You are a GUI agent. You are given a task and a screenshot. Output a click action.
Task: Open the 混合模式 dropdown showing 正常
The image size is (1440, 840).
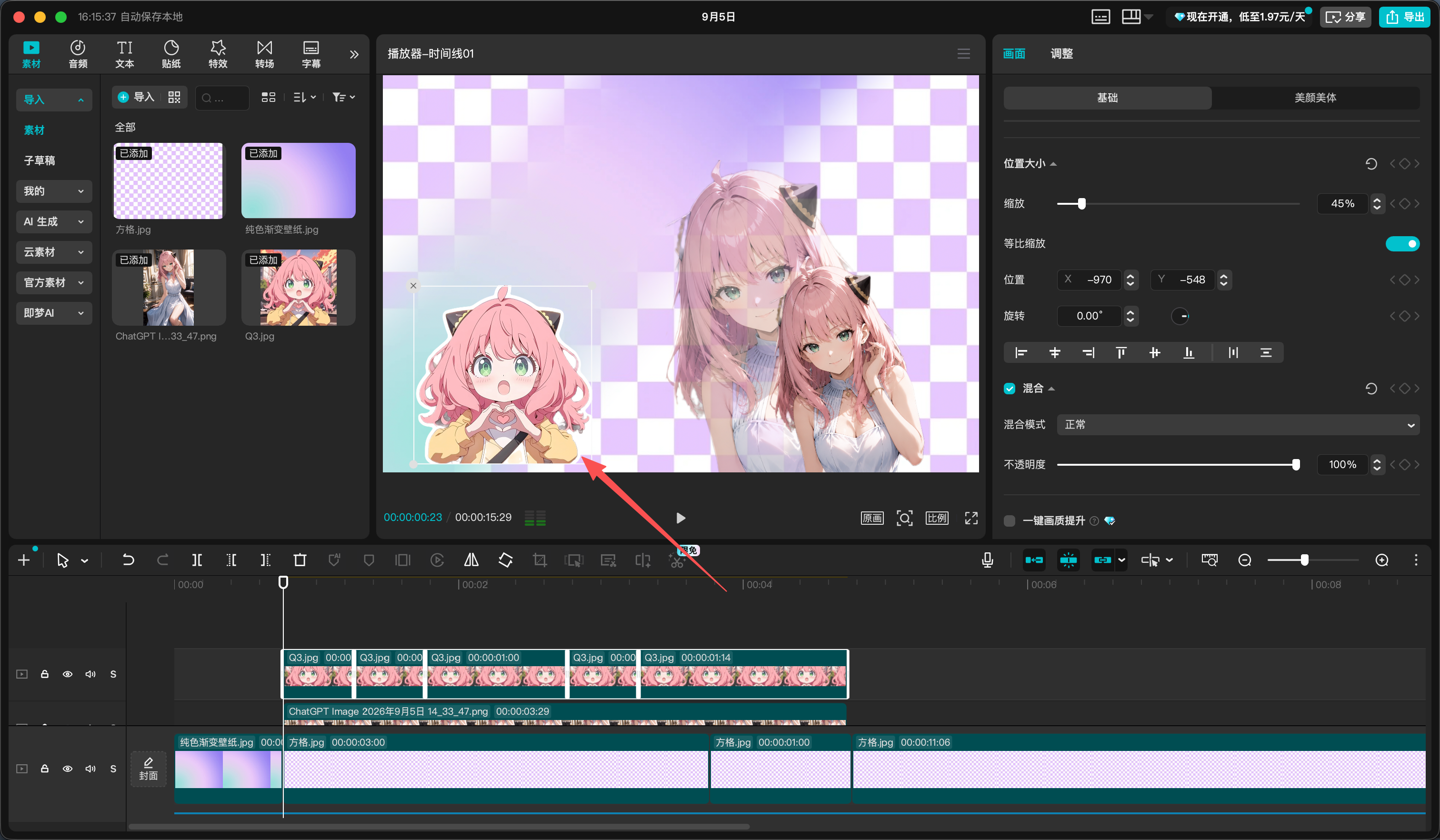pyautogui.click(x=1238, y=425)
